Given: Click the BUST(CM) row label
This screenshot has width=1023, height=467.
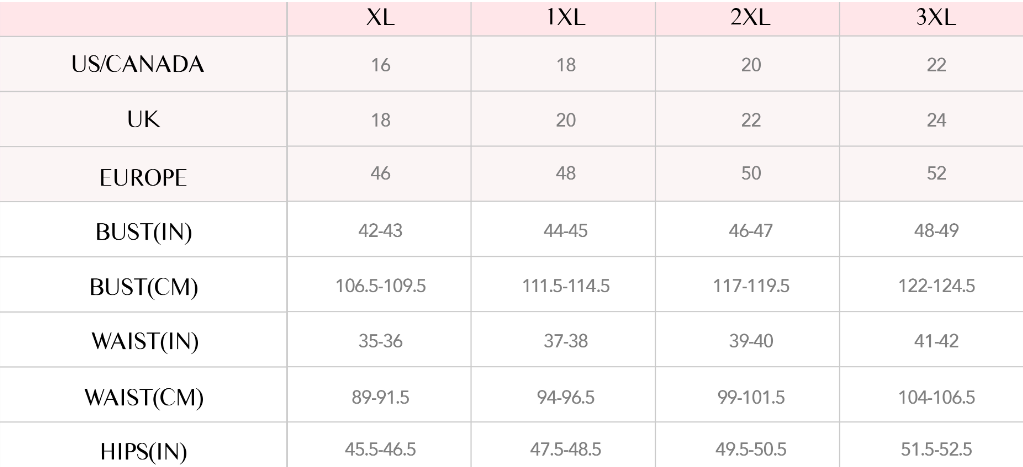Looking at the screenshot, I should [x=144, y=287].
